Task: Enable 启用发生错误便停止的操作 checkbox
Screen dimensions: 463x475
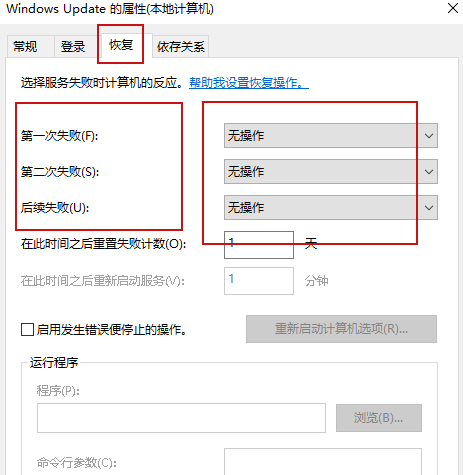Action: [27, 330]
